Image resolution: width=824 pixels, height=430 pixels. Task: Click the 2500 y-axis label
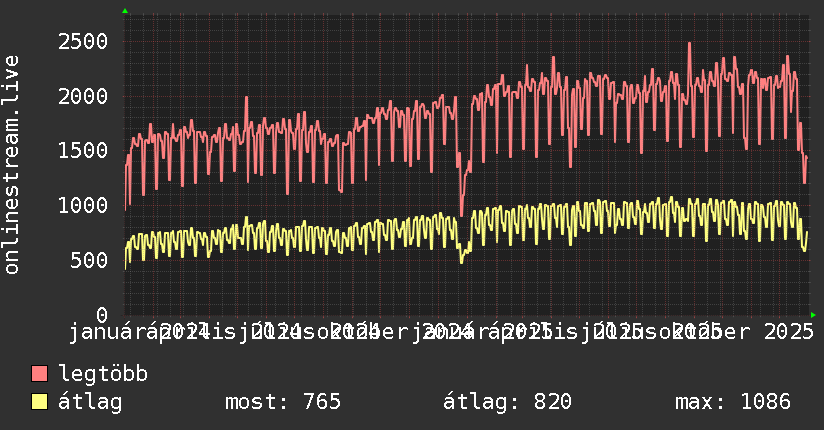point(82,41)
